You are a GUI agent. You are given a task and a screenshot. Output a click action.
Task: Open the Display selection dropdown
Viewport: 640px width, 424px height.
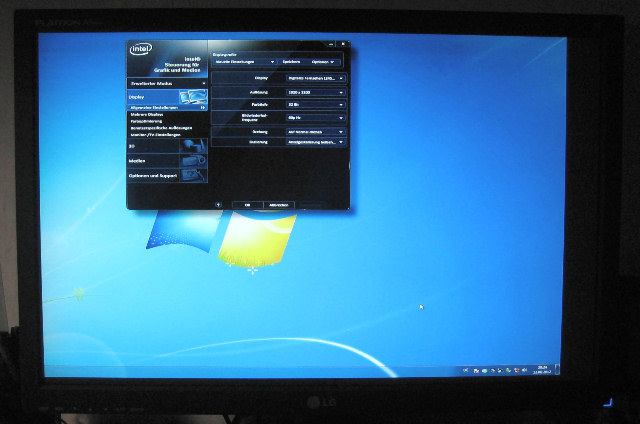click(316, 78)
